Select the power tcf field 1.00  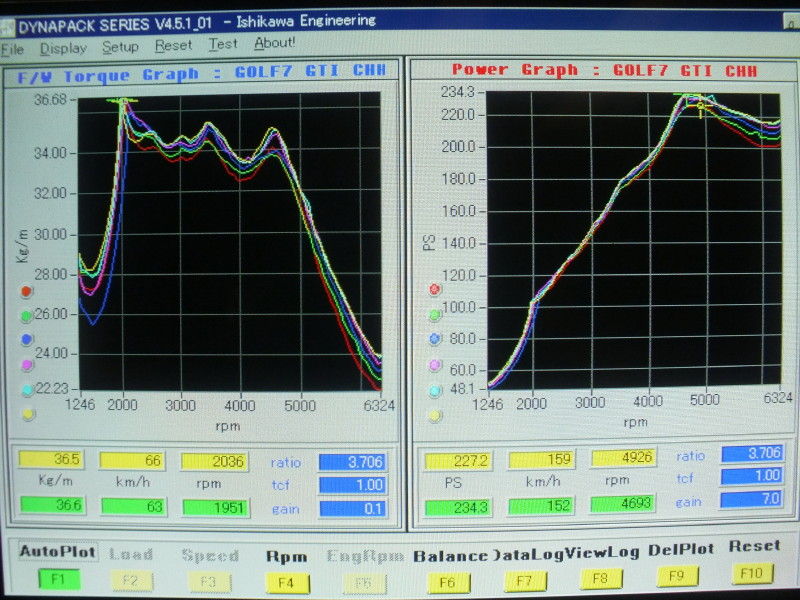click(752, 476)
